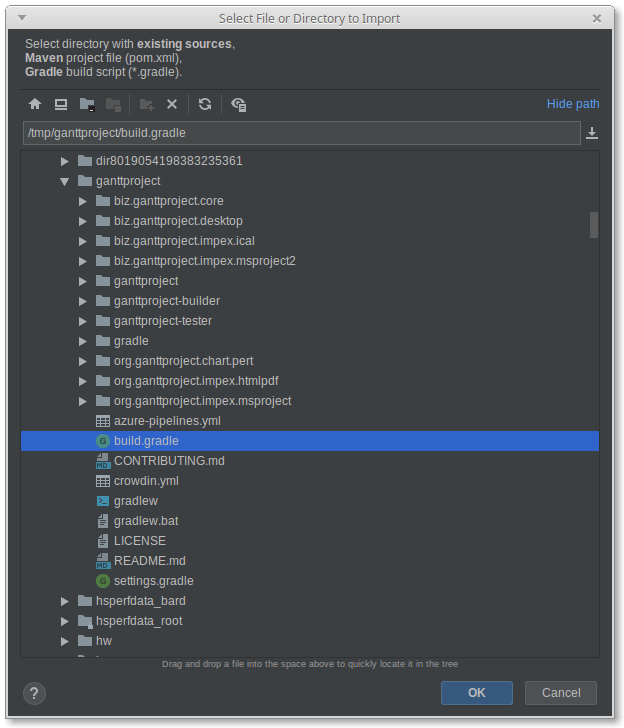The width and height of the screenshot is (624, 728).
Task: Click the file tree vertical scrollbar
Action: (x=594, y=225)
